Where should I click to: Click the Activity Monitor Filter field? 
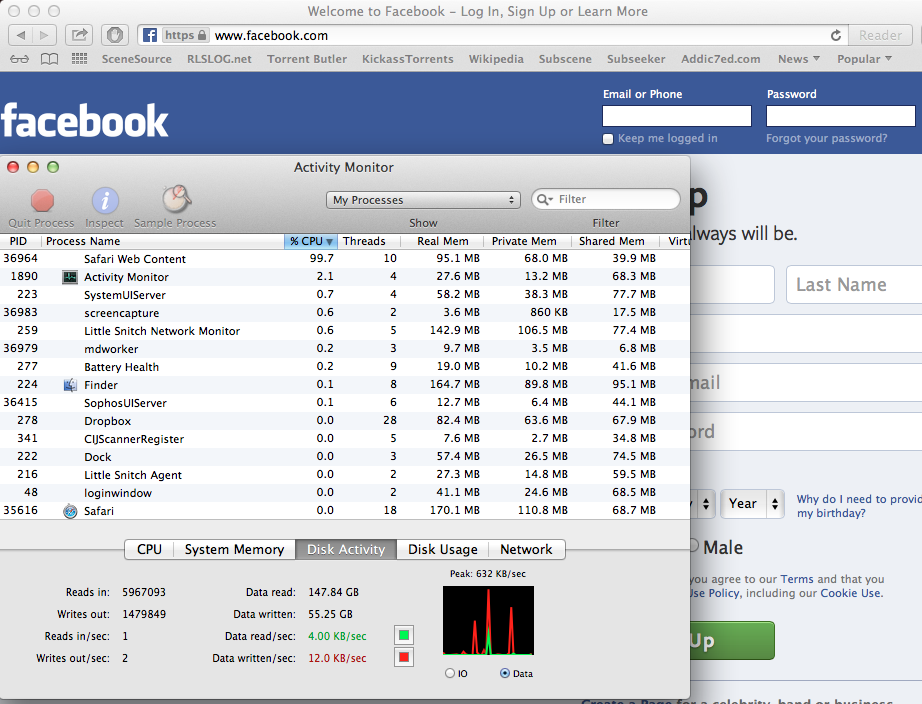click(606, 199)
